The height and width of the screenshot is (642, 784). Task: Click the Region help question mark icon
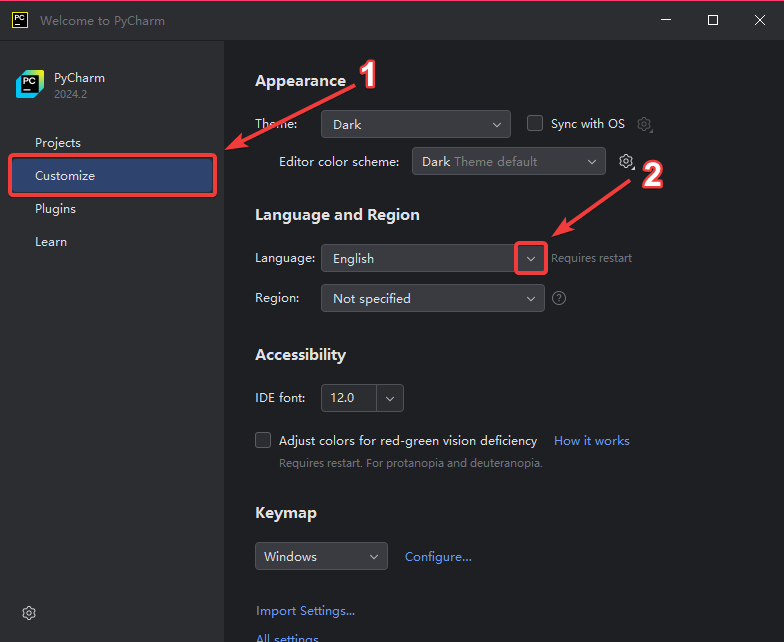pos(559,298)
